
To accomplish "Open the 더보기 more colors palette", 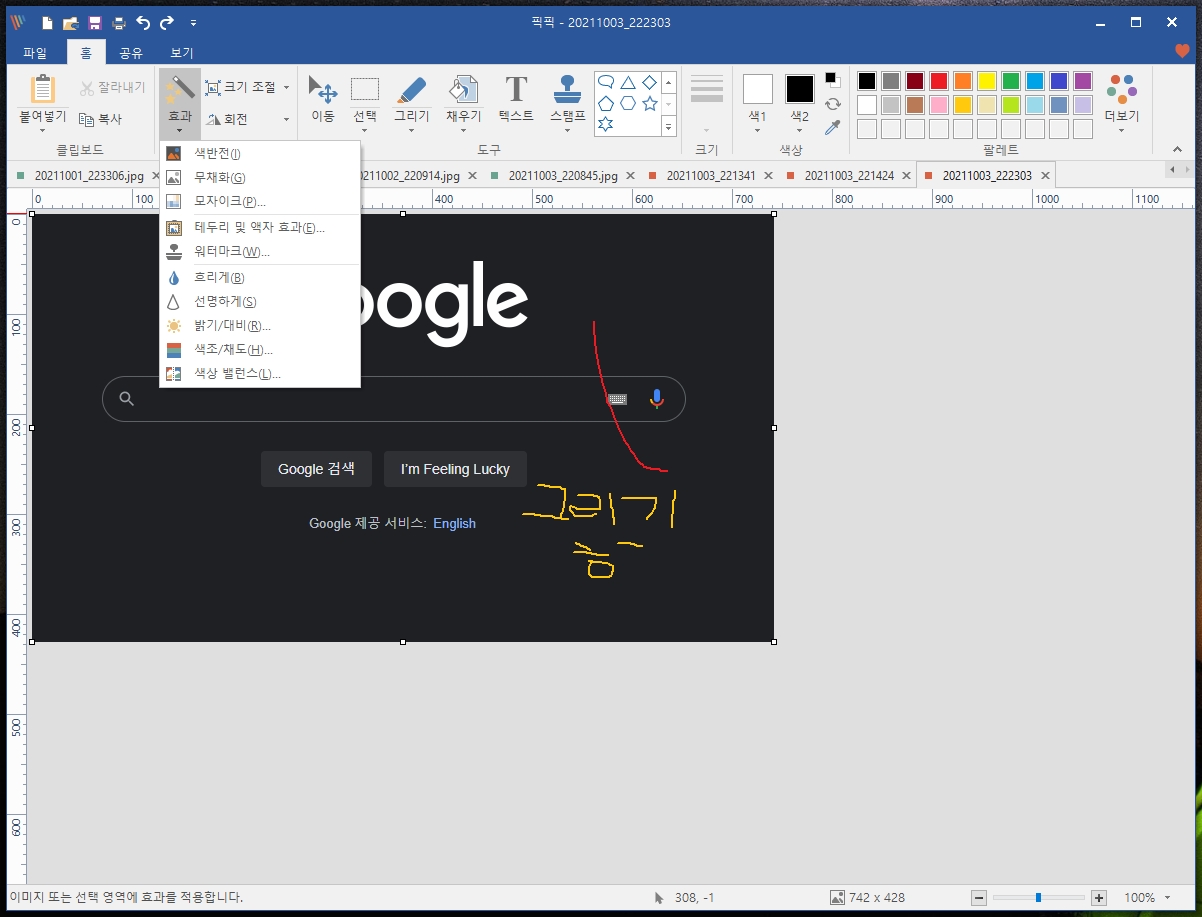I will pyautogui.click(x=1122, y=100).
